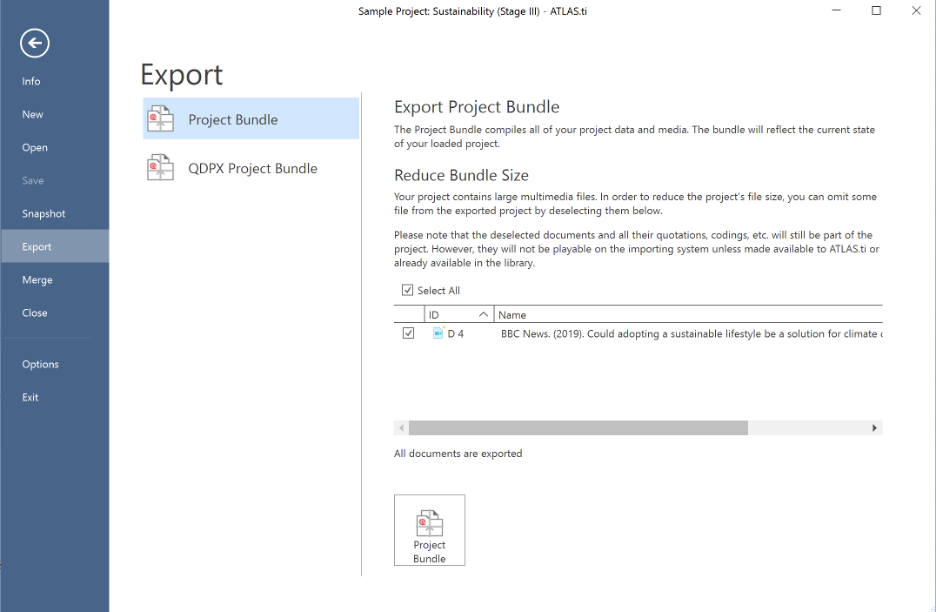Viewport: 936px width, 612px height.
Task: Go to Merge in the sidebar
Action: point(37,279)
